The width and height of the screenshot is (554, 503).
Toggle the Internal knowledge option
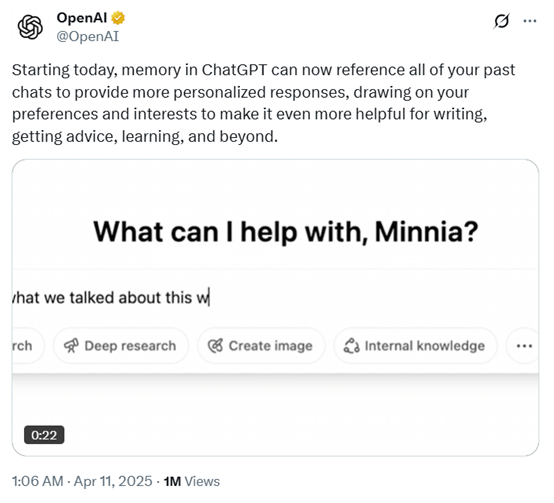(x=415, y=345)
